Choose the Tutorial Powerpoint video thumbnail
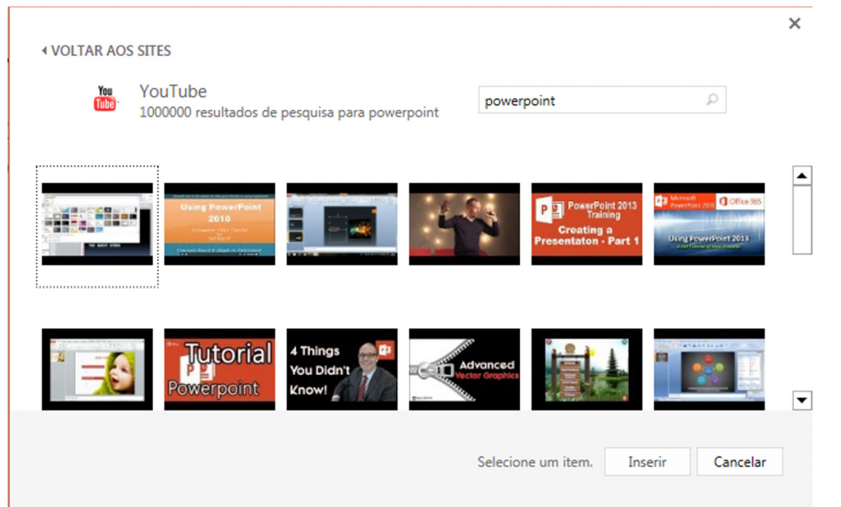The image size is (841, 507). (219, 369)
